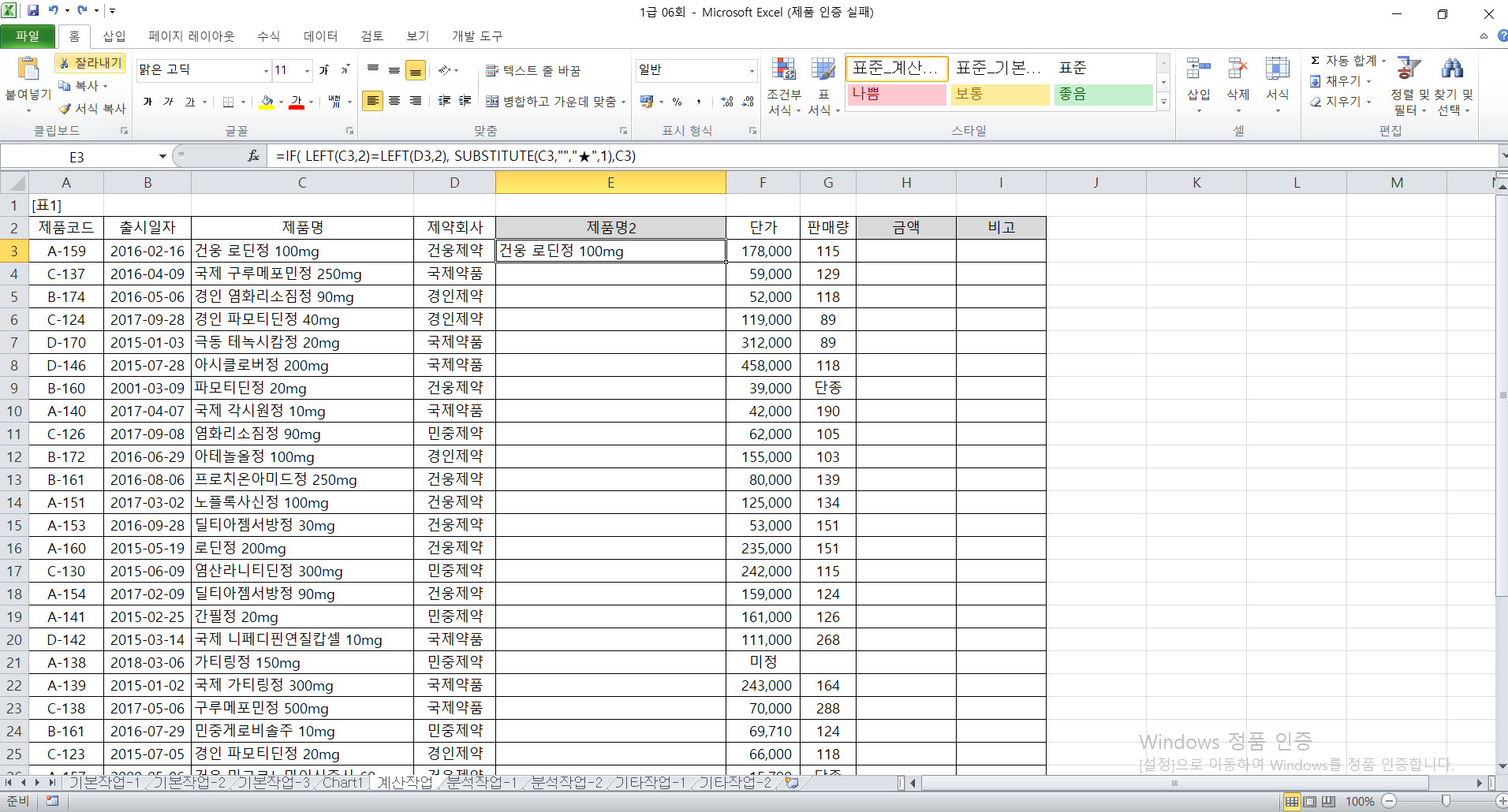
Task: Click the insert function fx icon
Action: point(253,156)
